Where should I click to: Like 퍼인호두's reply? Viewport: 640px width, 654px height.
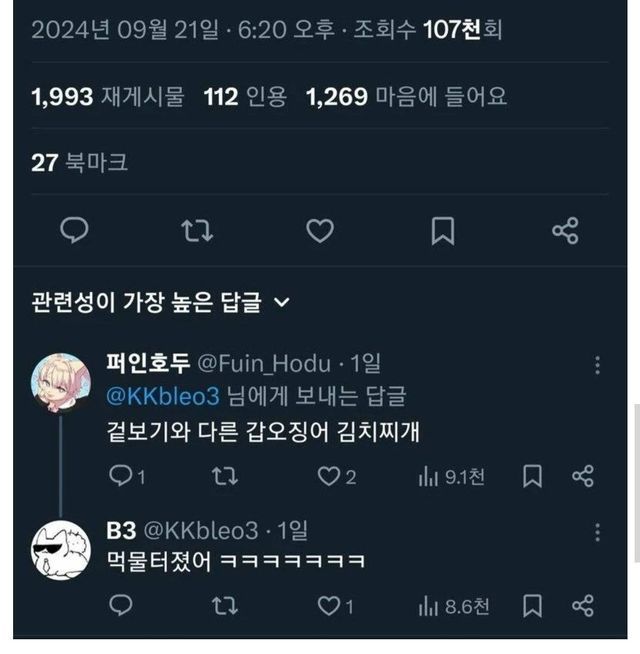pyautogui.click(x=330, y=477)
